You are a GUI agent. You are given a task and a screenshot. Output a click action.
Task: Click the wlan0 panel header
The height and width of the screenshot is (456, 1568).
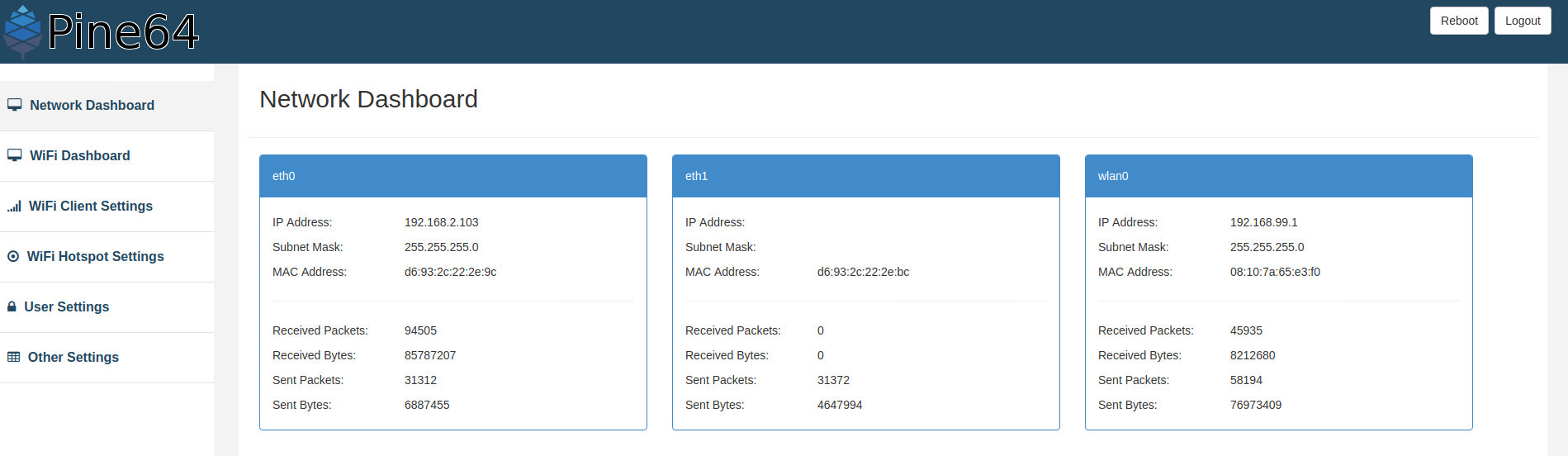click(x=1279, y=176)
